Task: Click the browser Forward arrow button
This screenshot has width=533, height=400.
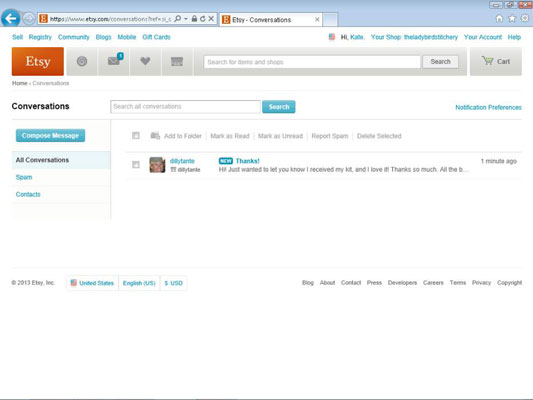Action: click(29, 19)
